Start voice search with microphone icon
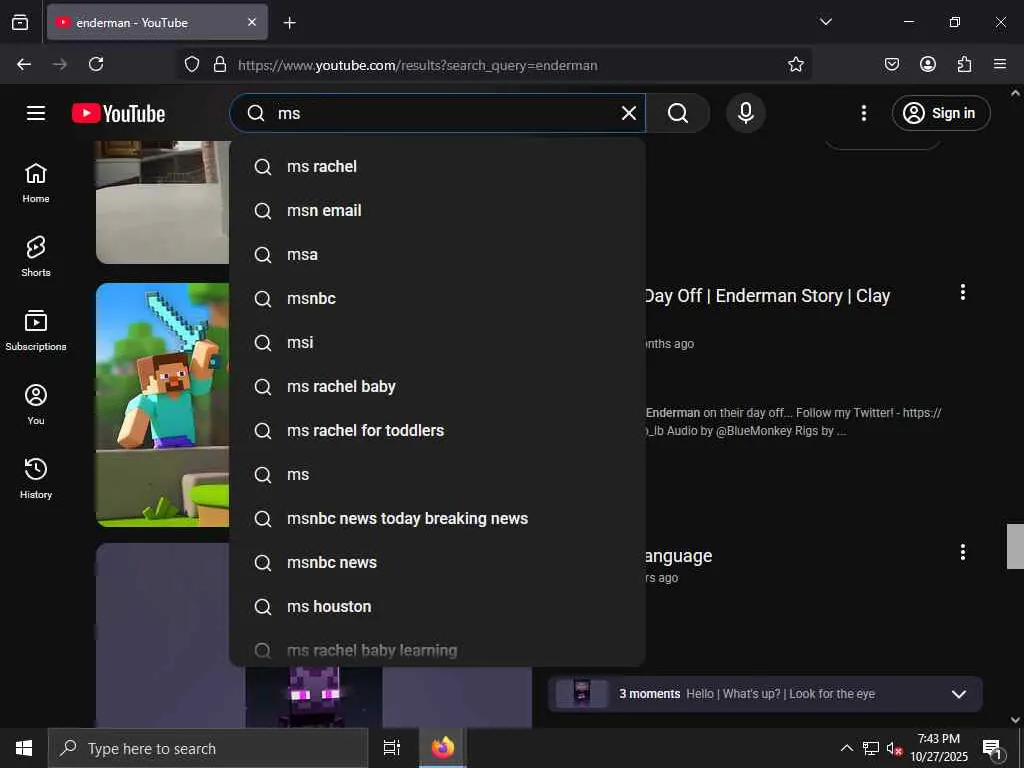 [x=745, y=113]
